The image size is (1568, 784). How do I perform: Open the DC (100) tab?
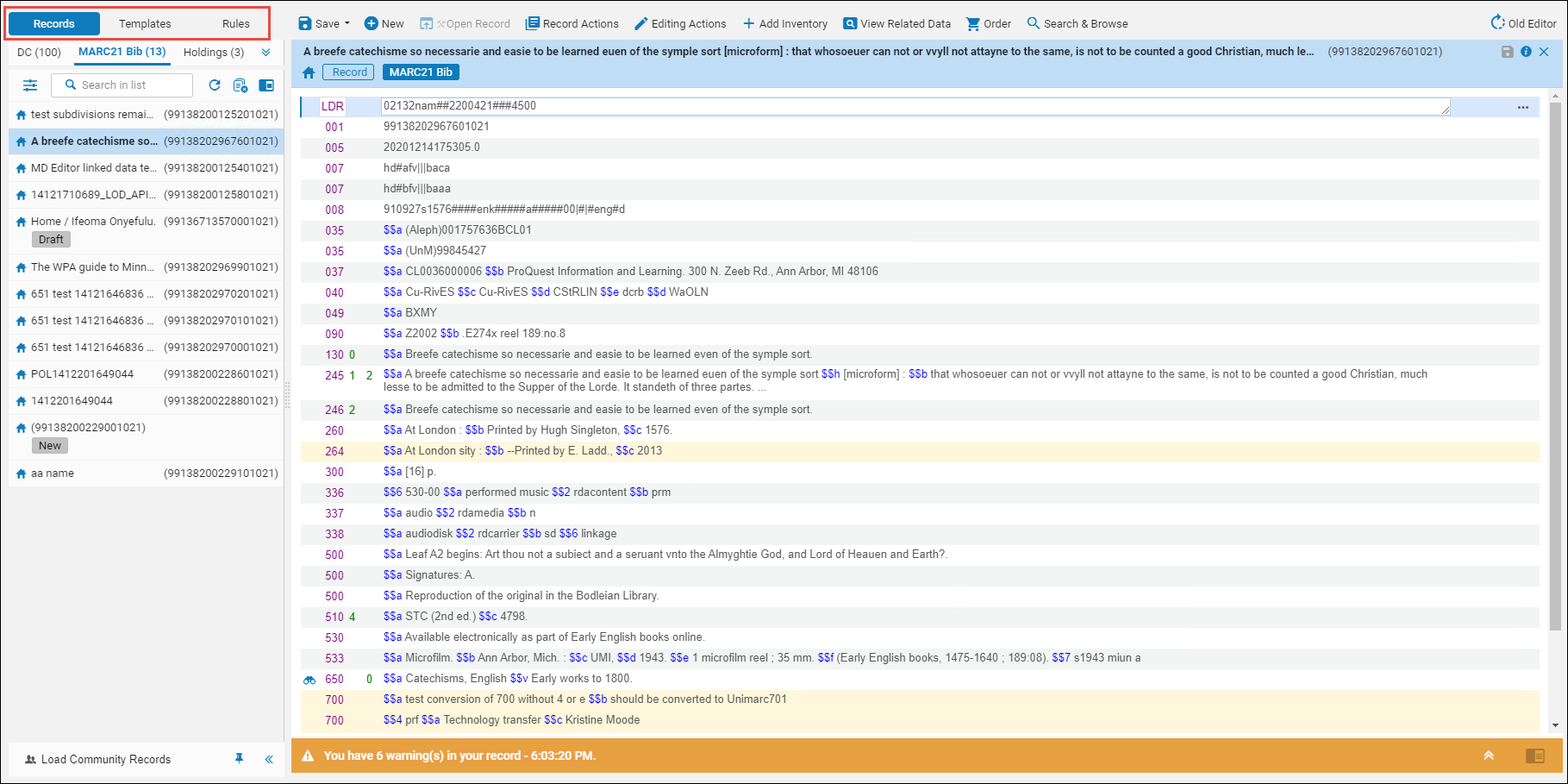click(39, 53)
